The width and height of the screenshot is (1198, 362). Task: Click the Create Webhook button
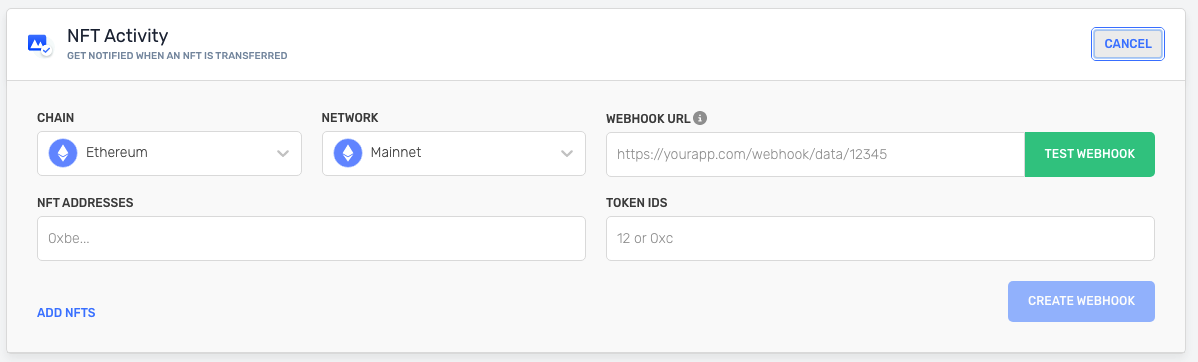(x=1081, y=301)
